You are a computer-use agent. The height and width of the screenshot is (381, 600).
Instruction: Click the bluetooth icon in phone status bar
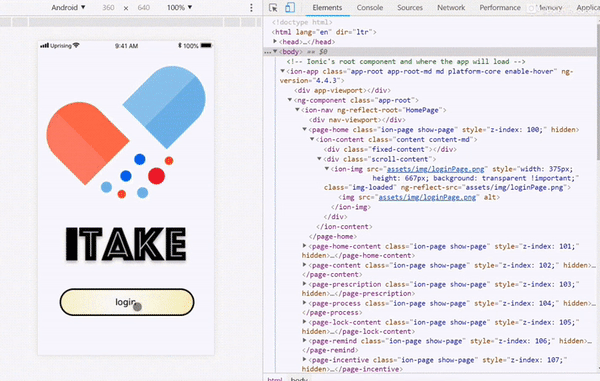(179, 46)
